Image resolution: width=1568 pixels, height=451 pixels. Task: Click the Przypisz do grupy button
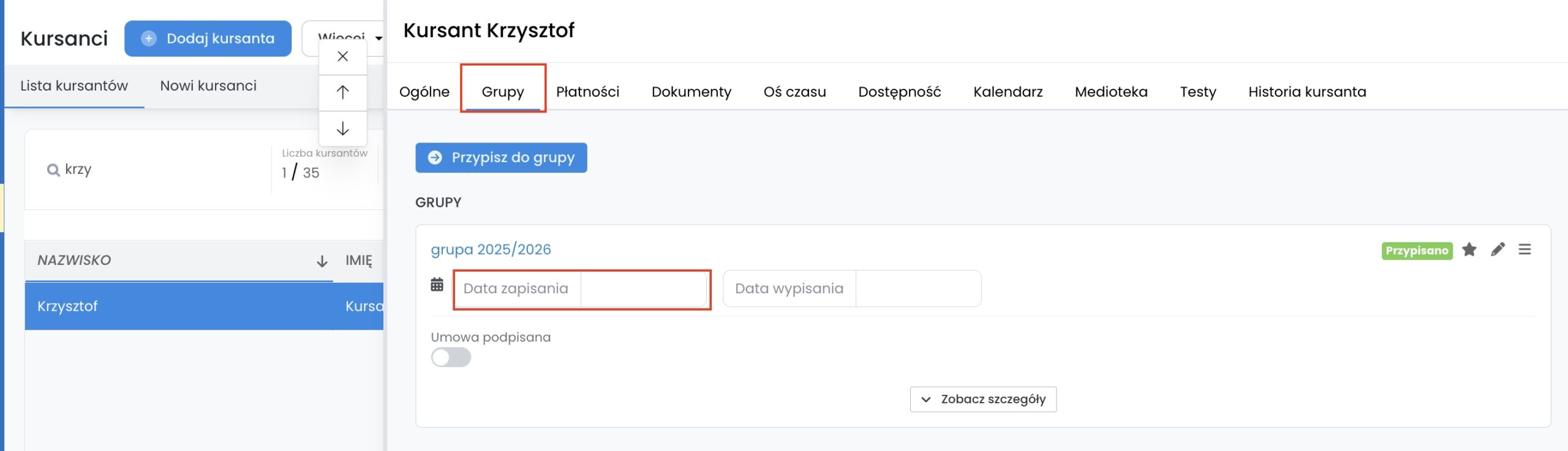point(500,158)
